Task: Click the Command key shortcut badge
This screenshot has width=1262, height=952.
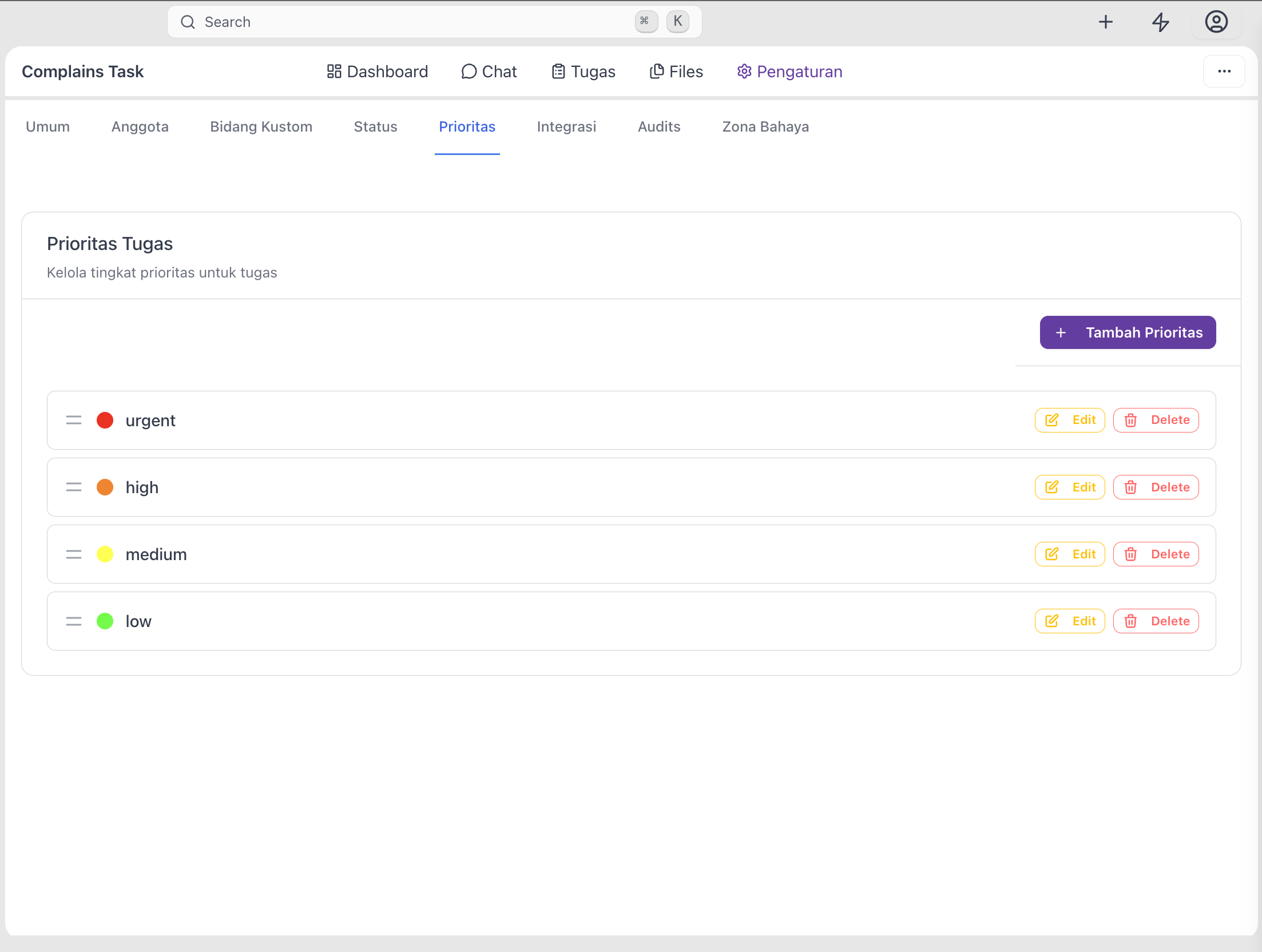Action: tap(646, 22)
